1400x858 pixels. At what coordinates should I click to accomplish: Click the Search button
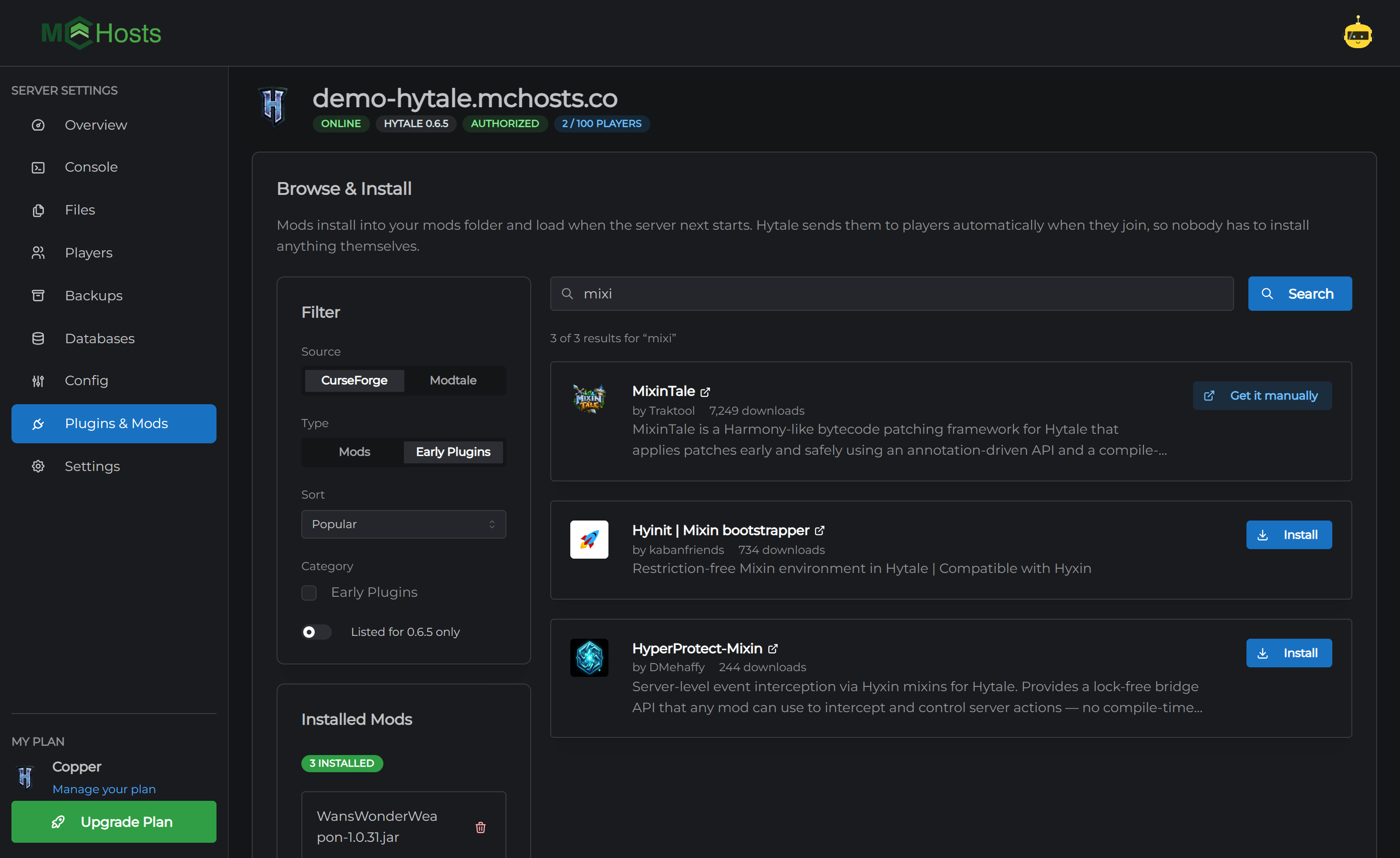[x=1300, y=294]
